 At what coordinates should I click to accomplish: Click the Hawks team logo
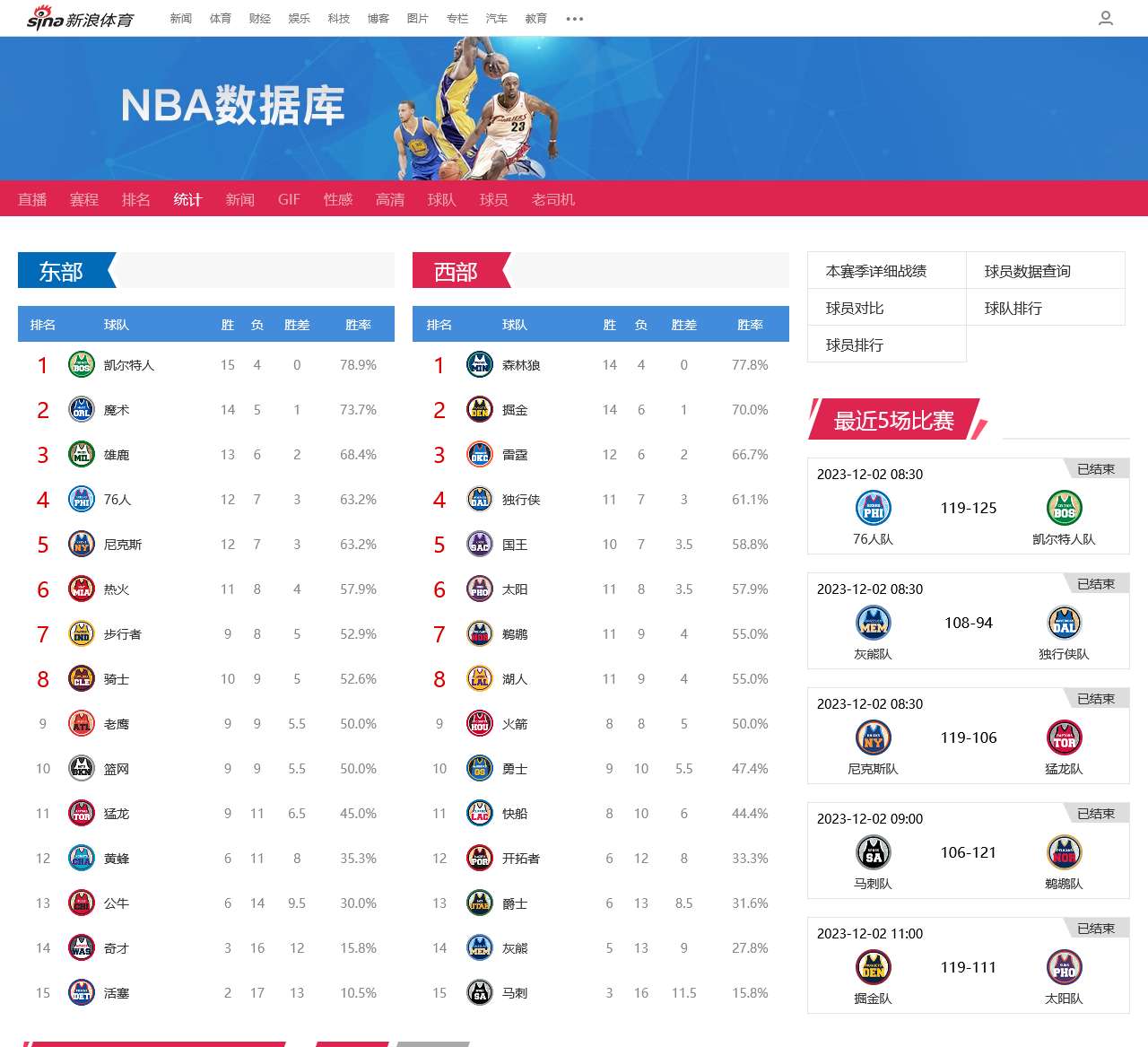click(82, 724)
